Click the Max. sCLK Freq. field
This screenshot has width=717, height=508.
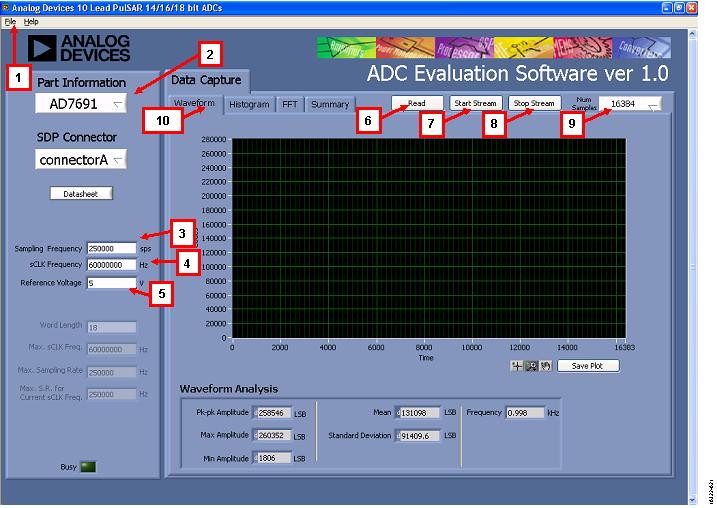click(112, 349)
